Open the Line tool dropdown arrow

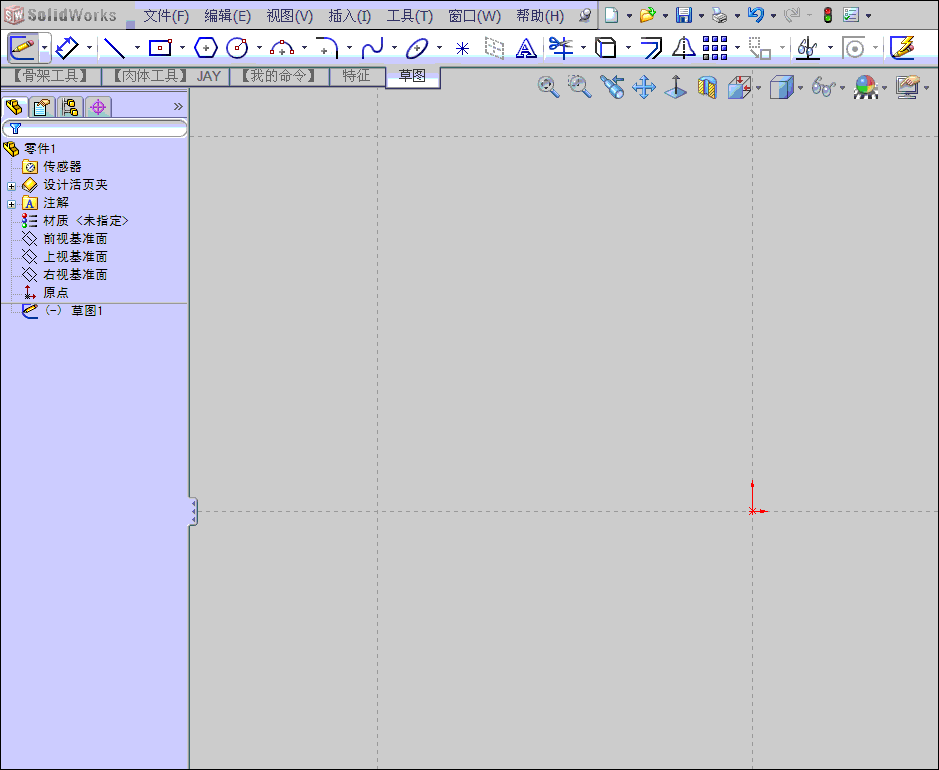137,48
